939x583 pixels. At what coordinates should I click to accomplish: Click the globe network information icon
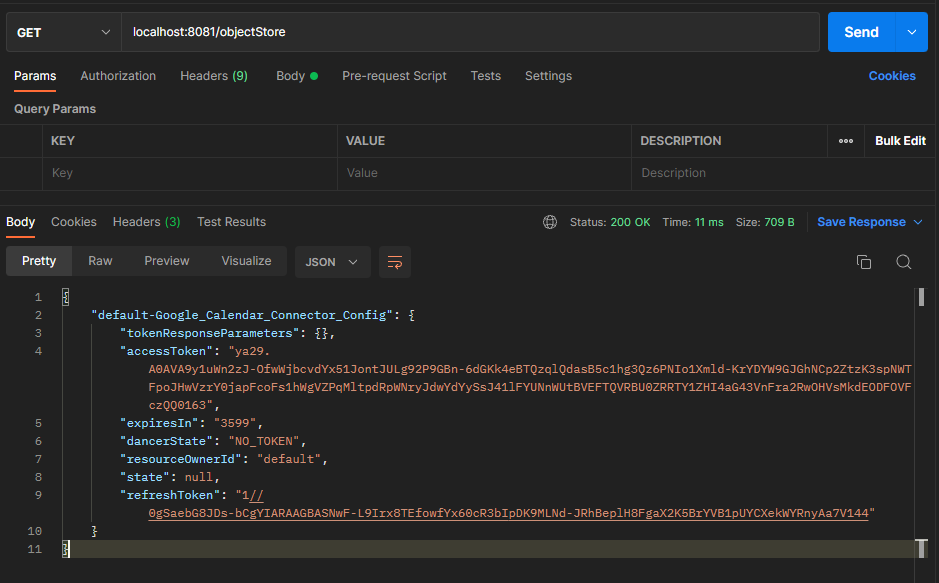(550, 222)
